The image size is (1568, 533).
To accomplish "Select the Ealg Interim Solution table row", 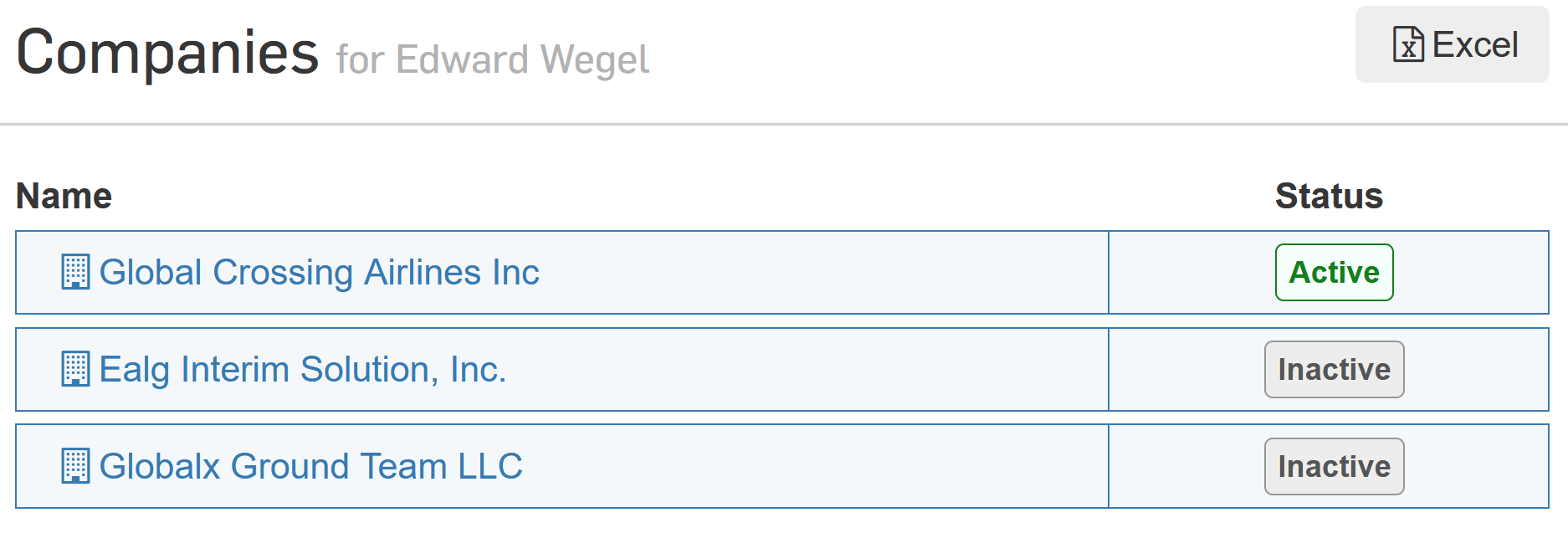I will click(782, 370).
